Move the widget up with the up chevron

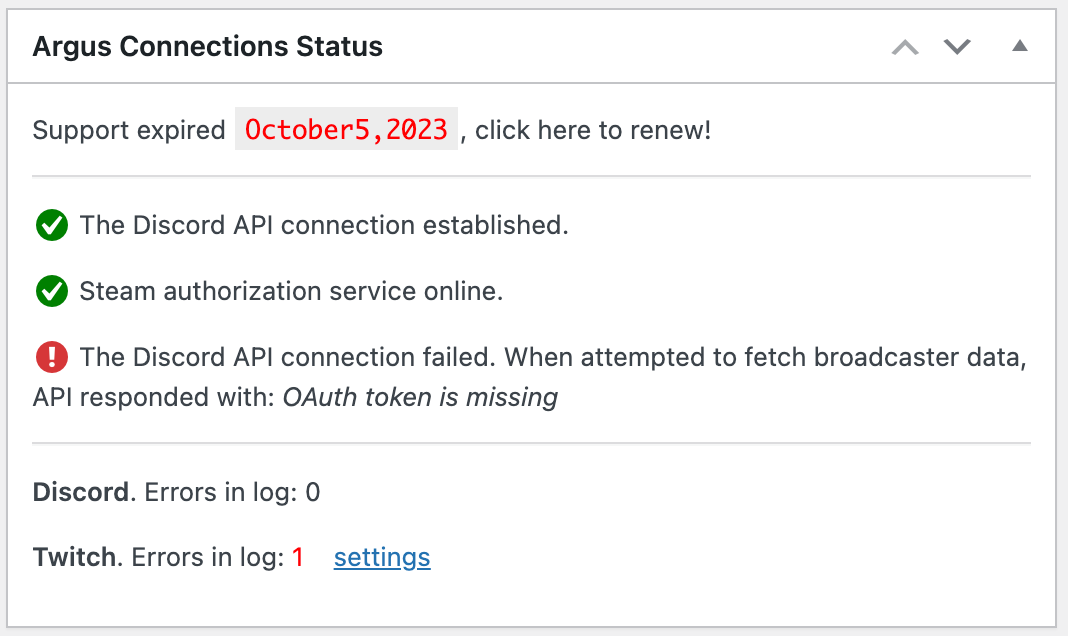[x=905, y=47]
